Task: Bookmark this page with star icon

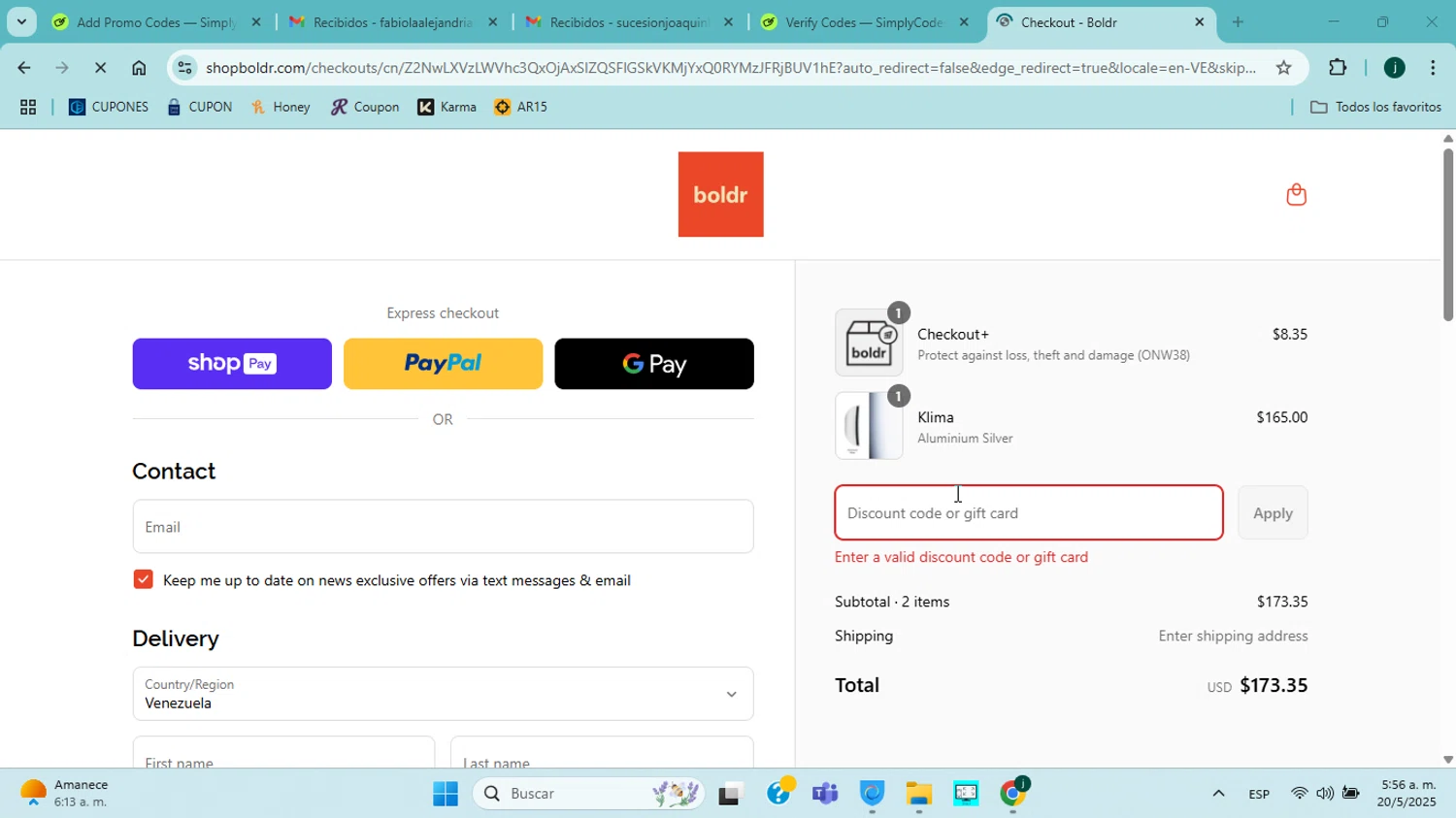Action: click(1283, 68)
